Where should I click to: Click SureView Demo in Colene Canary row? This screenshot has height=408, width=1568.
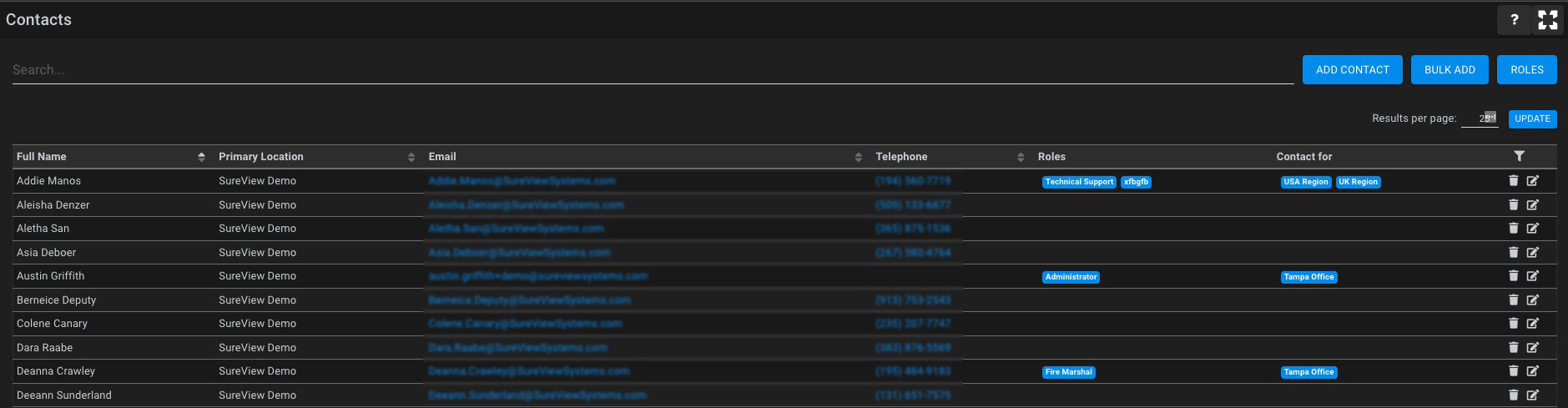258,323
